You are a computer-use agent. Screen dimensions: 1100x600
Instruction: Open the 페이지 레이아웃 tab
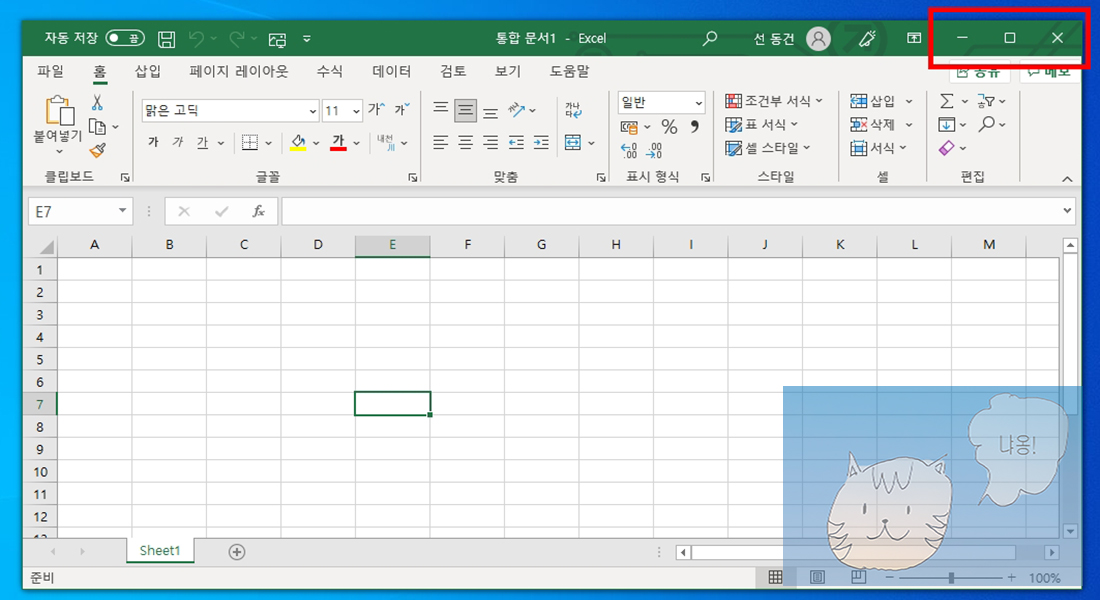tap(239, 71)
